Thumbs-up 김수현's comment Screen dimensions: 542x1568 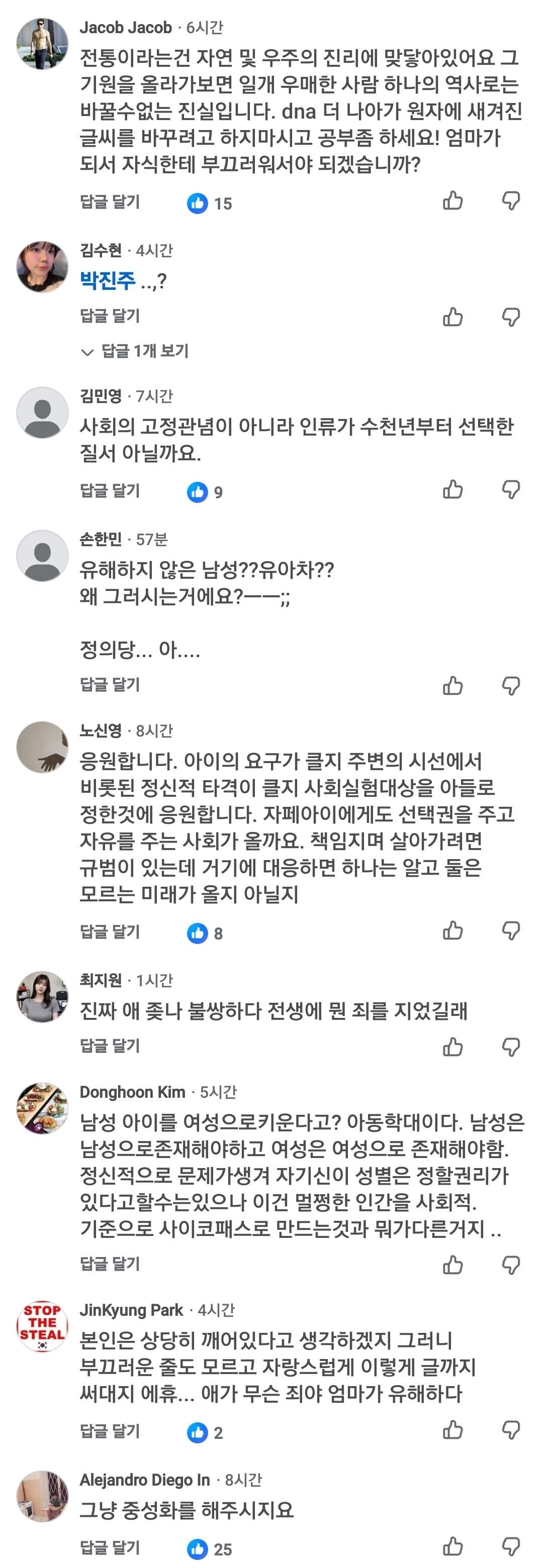[x=453, y=317]
